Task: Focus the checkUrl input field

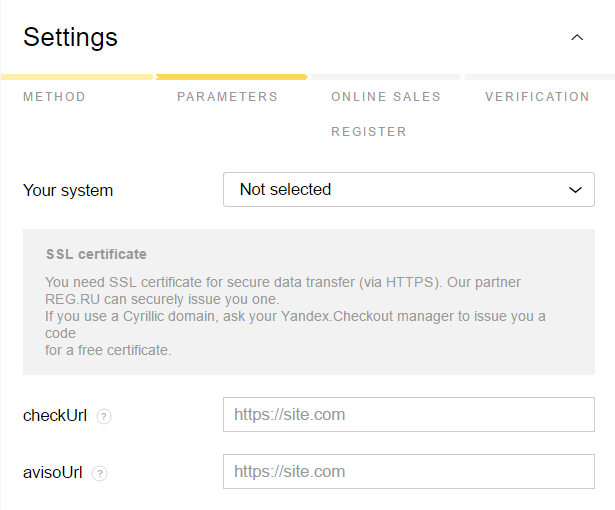Action: [x=409, y=415]
